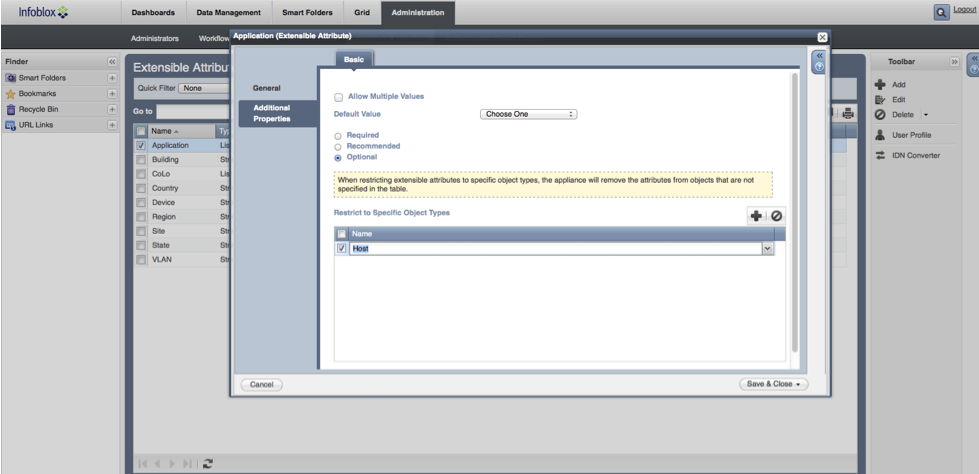Enable Allow Multiple Values checkbox
This screenshot has width=979, height=474.
tap(338, 97)
